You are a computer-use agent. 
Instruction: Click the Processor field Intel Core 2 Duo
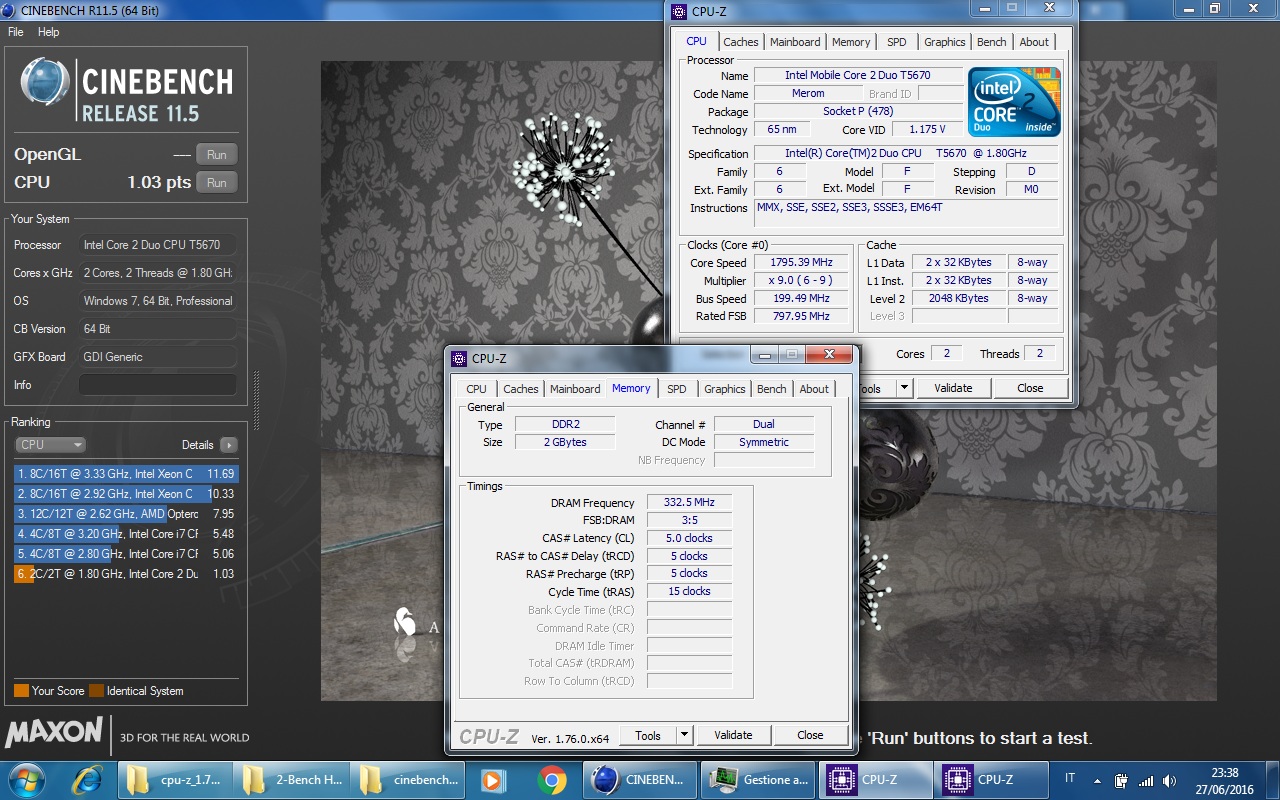point(158,245)
